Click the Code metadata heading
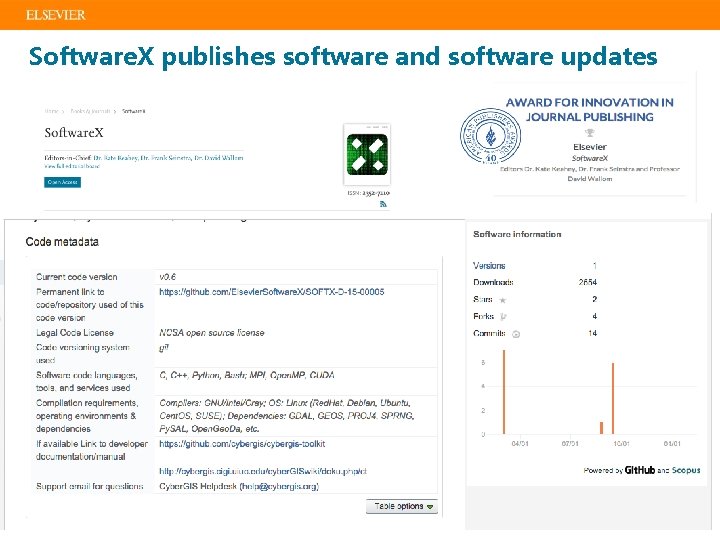 pos(62,242)
